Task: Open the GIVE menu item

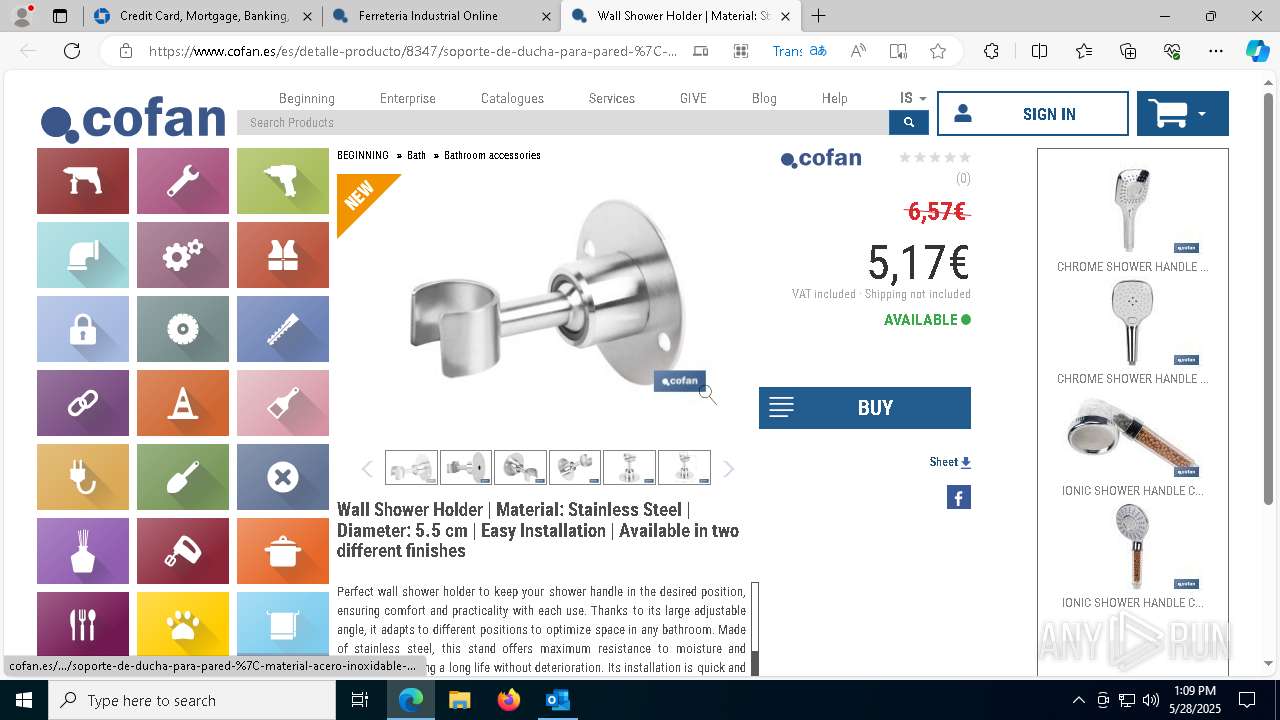Action: click(693, 98)
